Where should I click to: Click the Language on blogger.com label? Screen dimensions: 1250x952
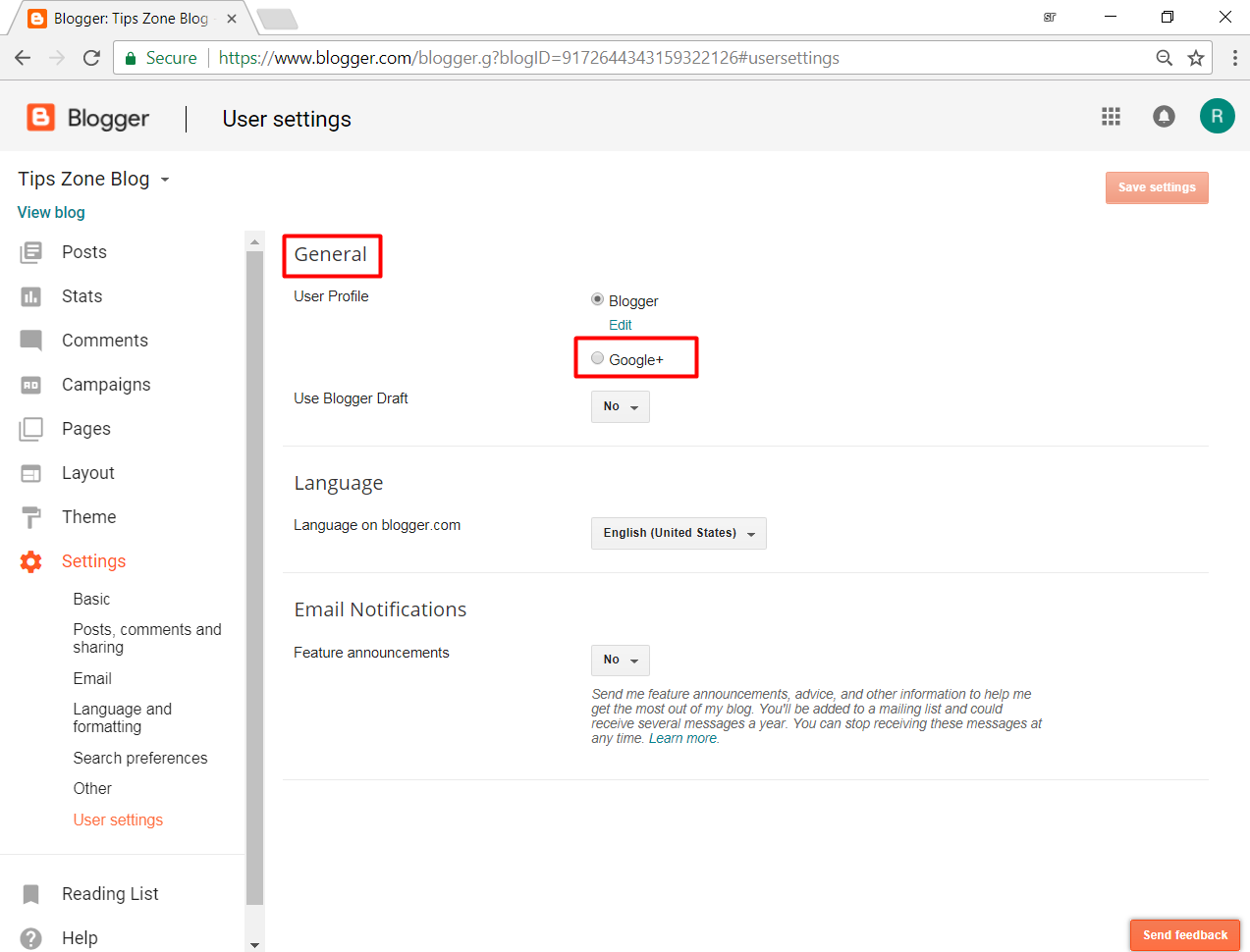(377, 525)
